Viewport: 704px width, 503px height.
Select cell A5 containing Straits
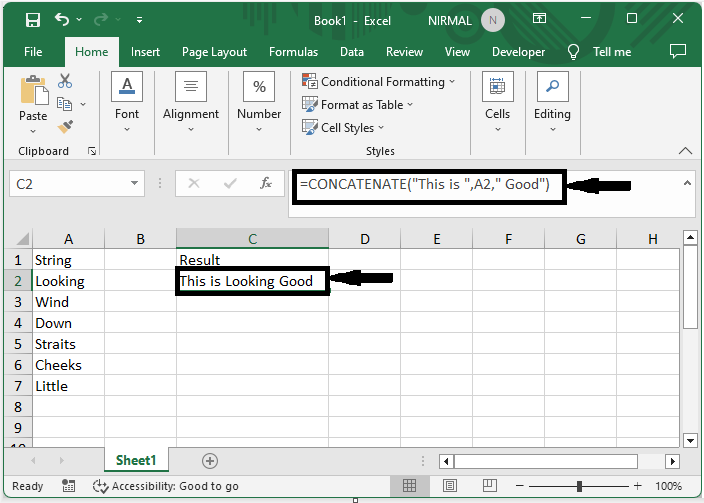click(x=67, y=344)
